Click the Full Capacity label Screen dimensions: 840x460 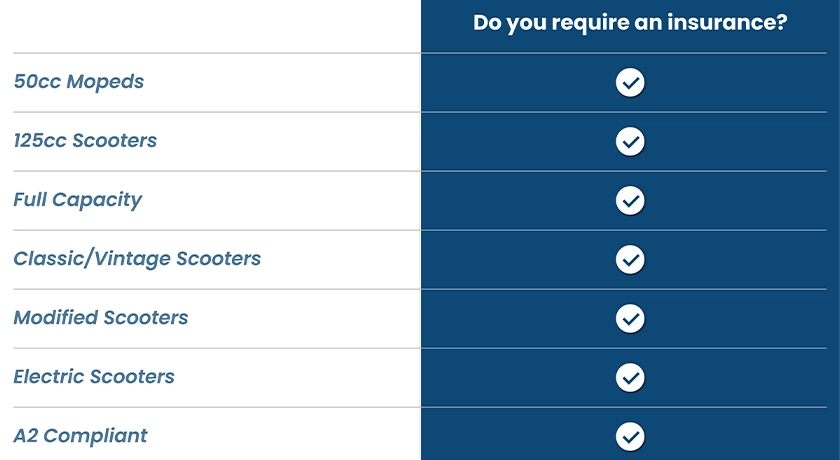tap(78, 200)
